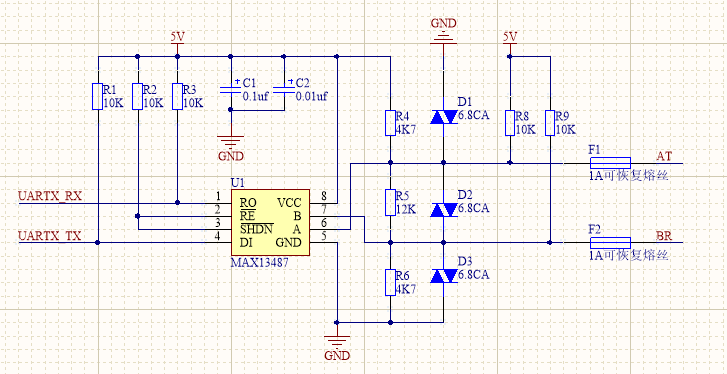Click the U1 designator text
Screen dimensions: 727x374
point(237,183)
